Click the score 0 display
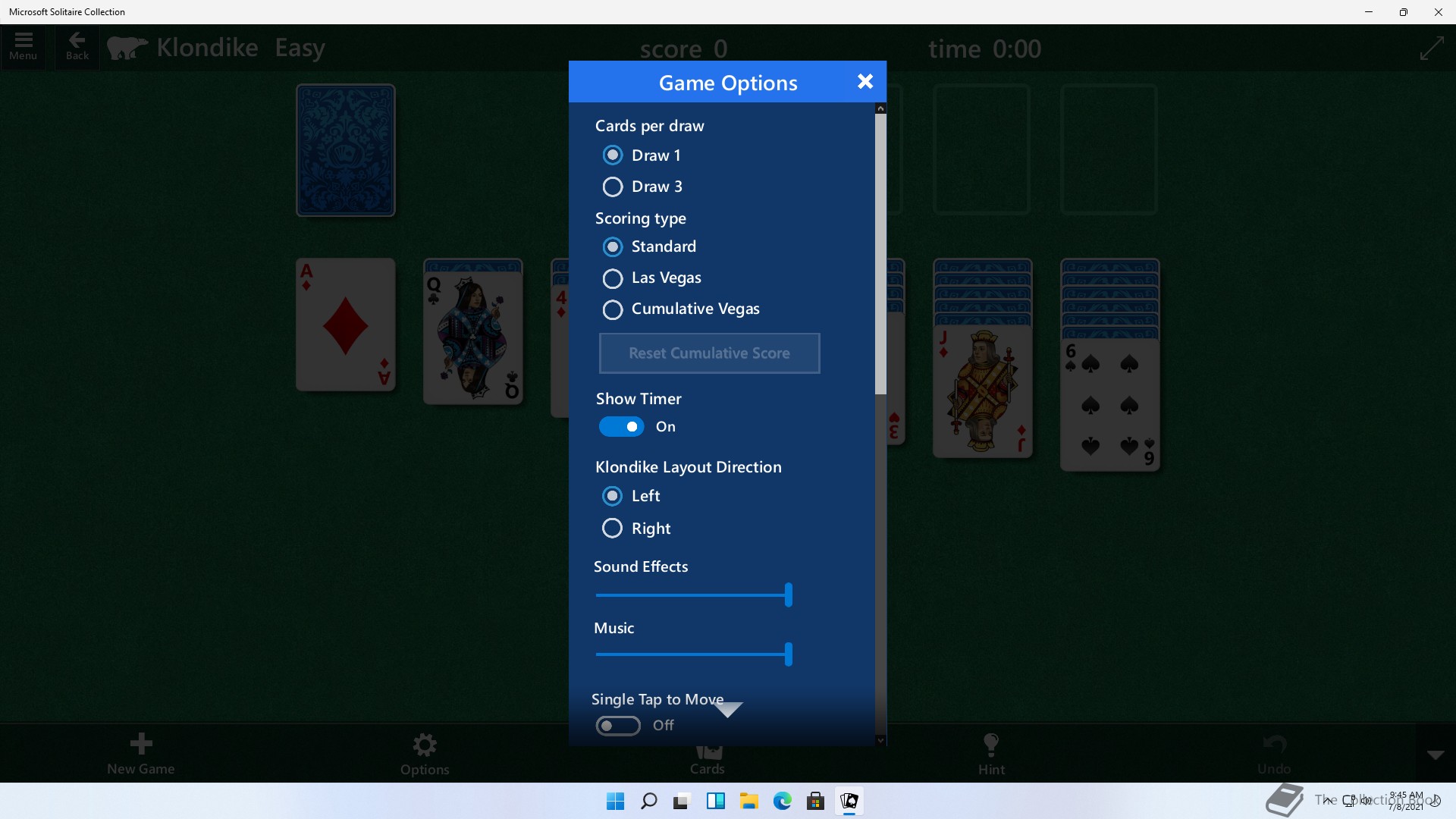Viewport: 1456px width, 819px height. point(683,49)
